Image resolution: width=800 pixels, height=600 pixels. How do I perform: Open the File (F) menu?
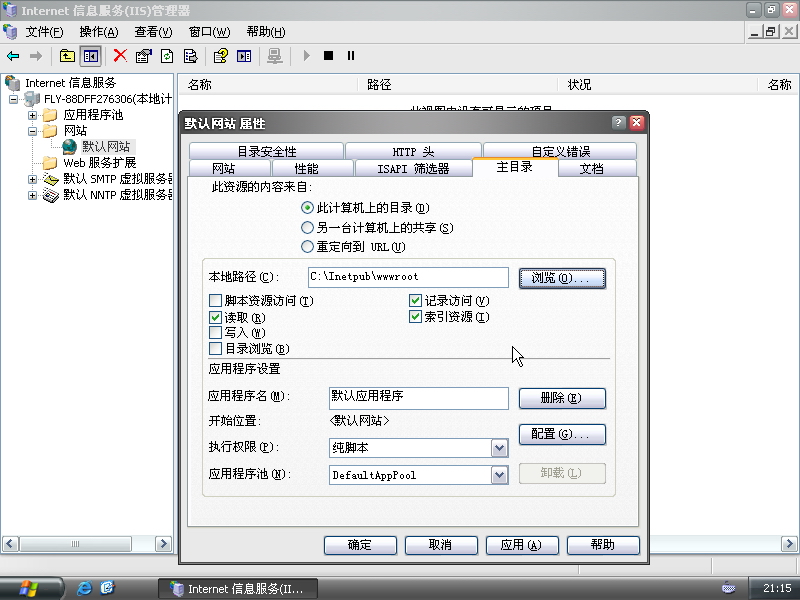coord(44,32)
